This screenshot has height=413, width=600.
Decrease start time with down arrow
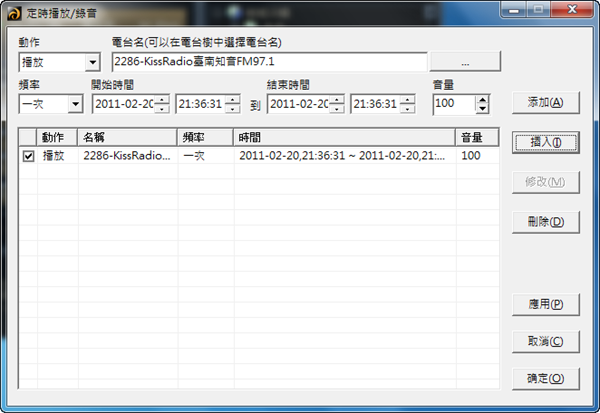[x=233, y=109]
